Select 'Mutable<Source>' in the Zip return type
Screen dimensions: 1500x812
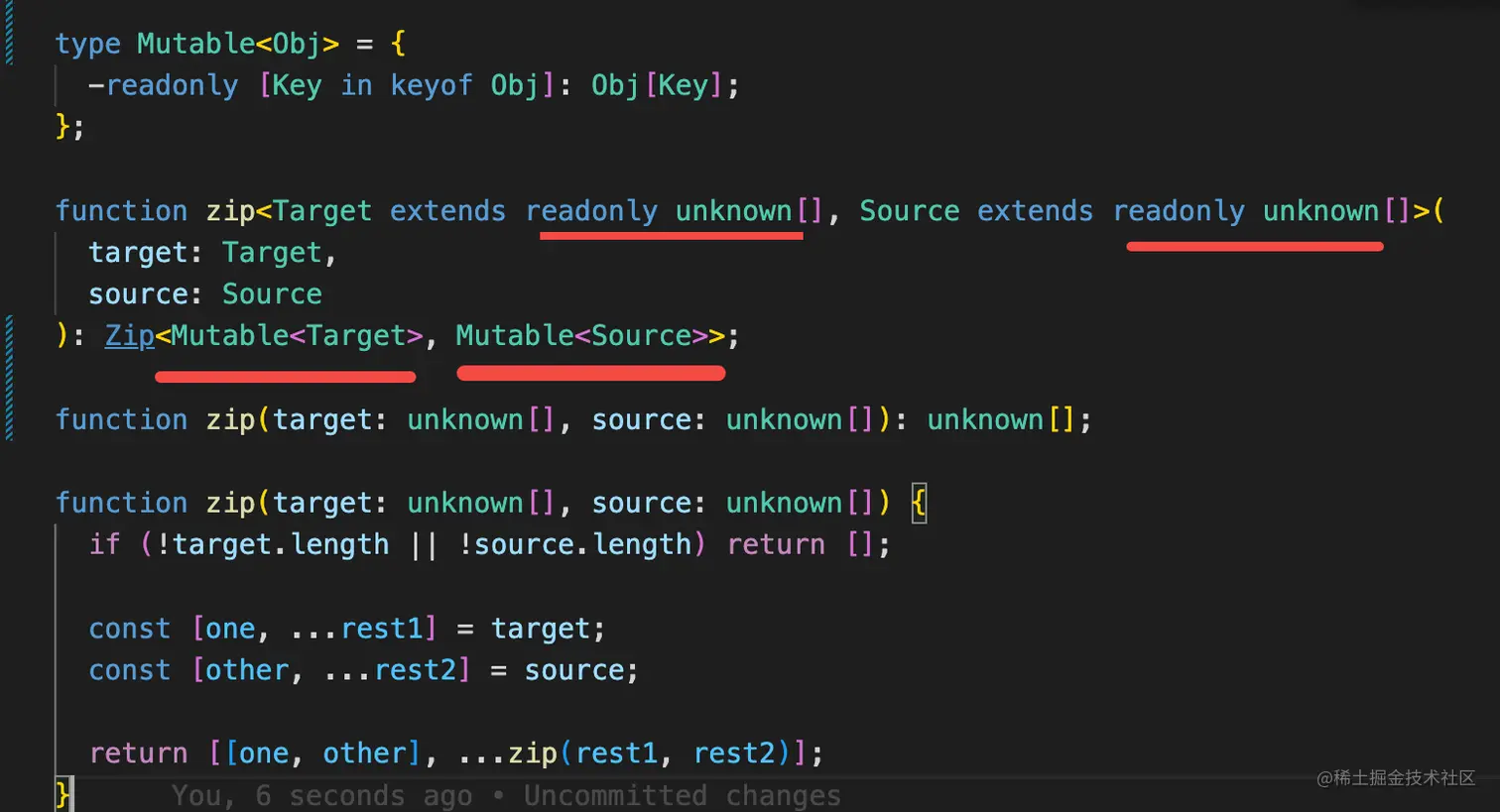[581, 336]
